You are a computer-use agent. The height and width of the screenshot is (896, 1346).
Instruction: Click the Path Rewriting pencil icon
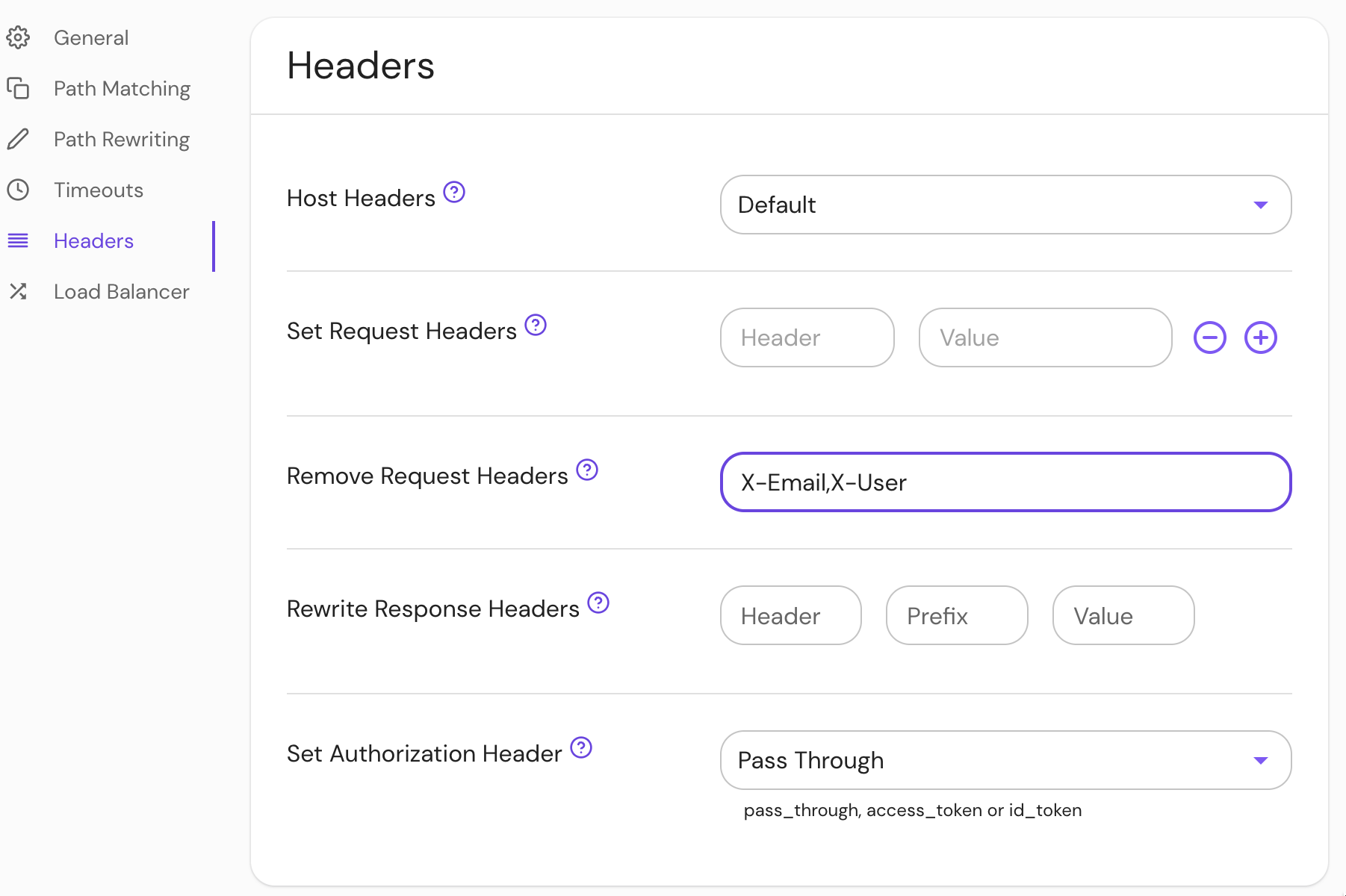[19, 139]
